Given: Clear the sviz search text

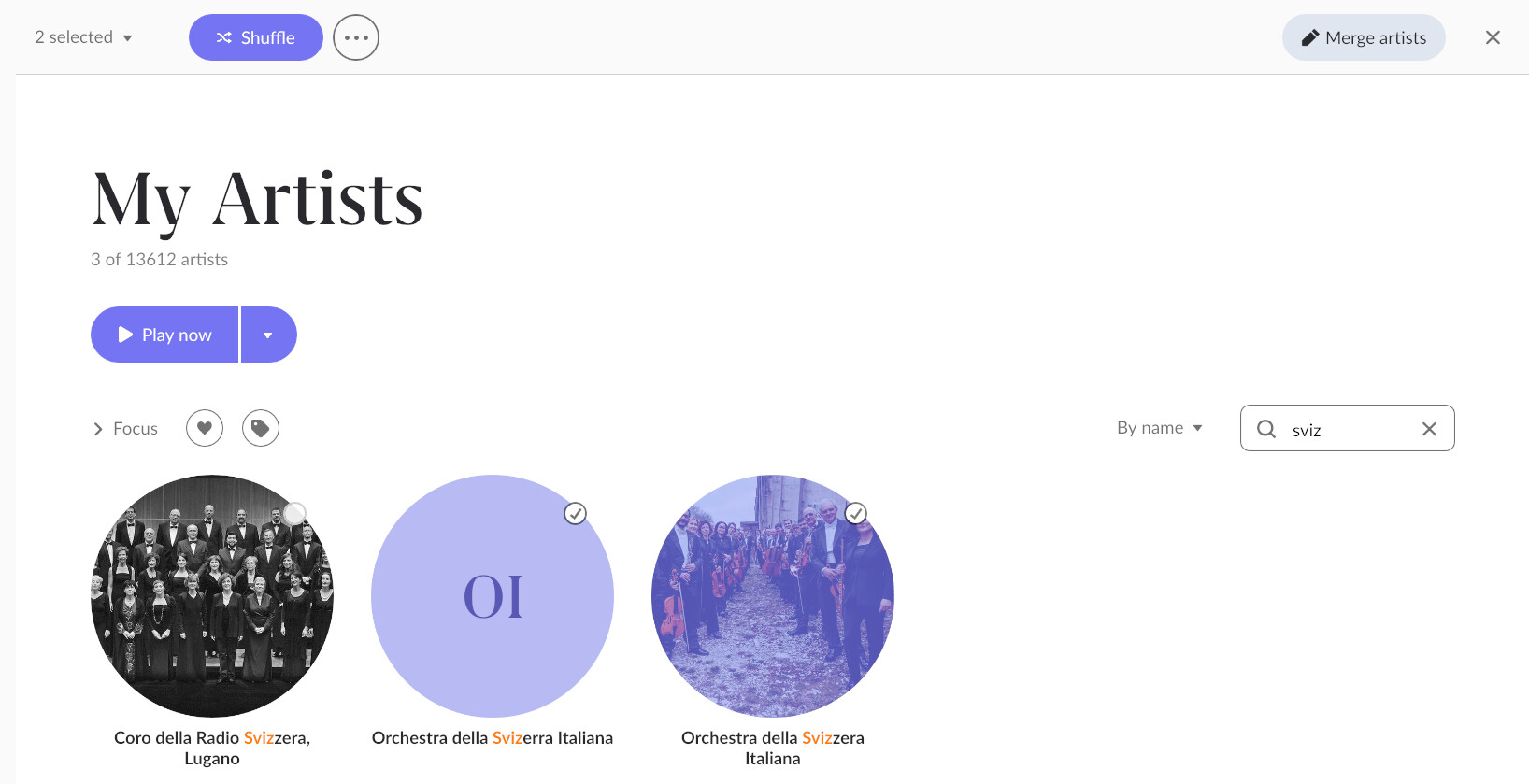Looking at the screenshot, I should pos(1429,429).
